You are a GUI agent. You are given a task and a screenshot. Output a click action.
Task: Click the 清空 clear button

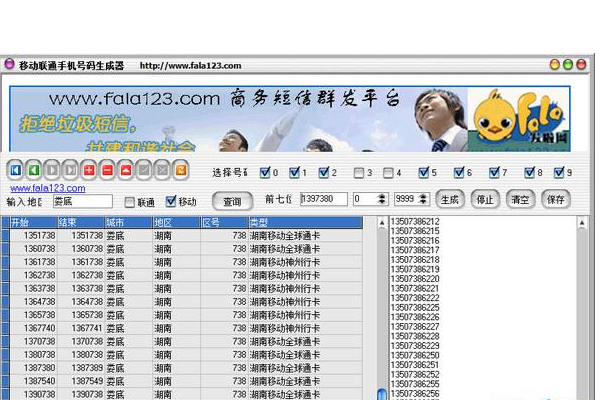tap(520, 199)
